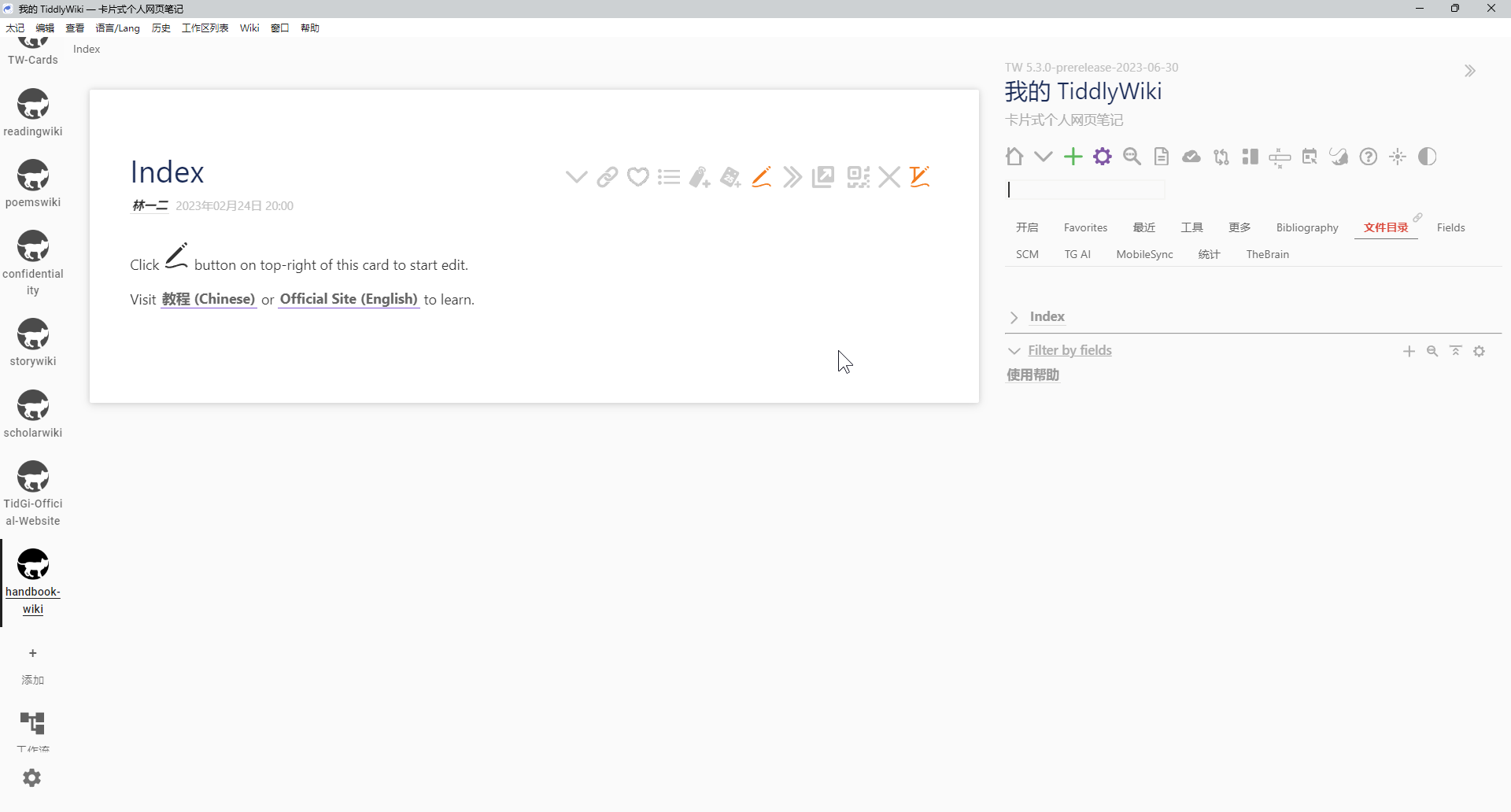Show QR code for the Index tiddler

[859, 177]
